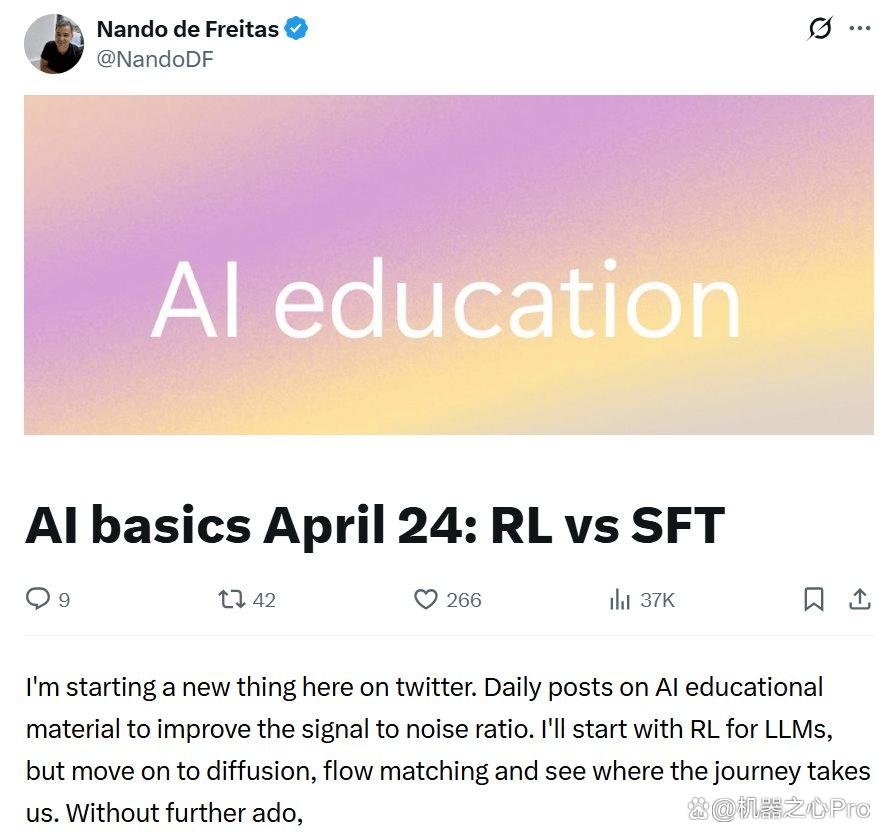Screen dimensions: 888x840
Task: Open Nando de Freitas profile picture
Action: [x=54, y=44]
